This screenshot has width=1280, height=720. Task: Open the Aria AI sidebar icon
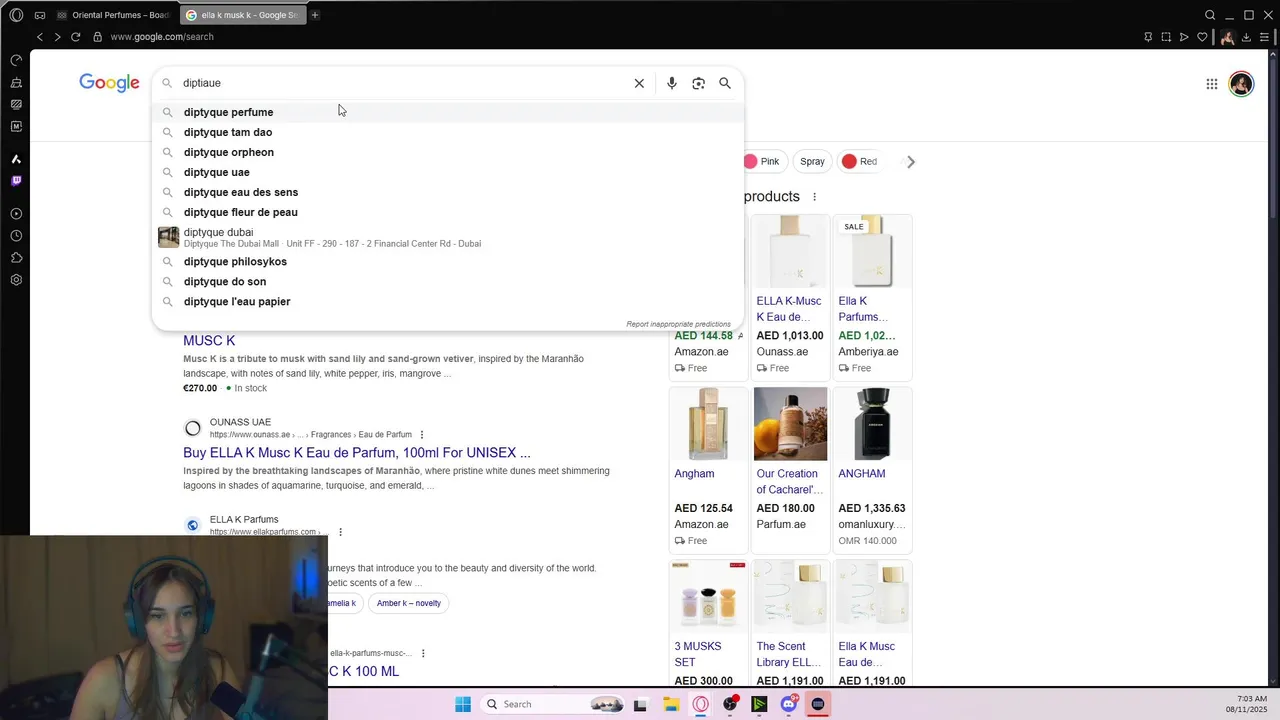16,159
